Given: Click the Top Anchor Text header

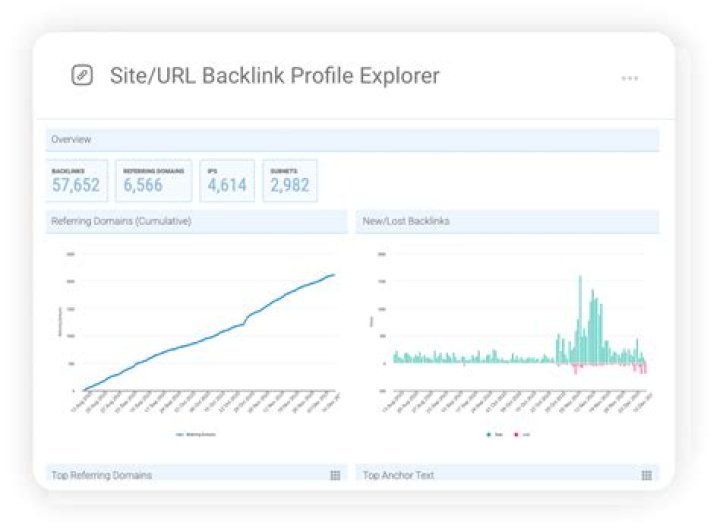Looking at the screenshot, I should 507,474.
